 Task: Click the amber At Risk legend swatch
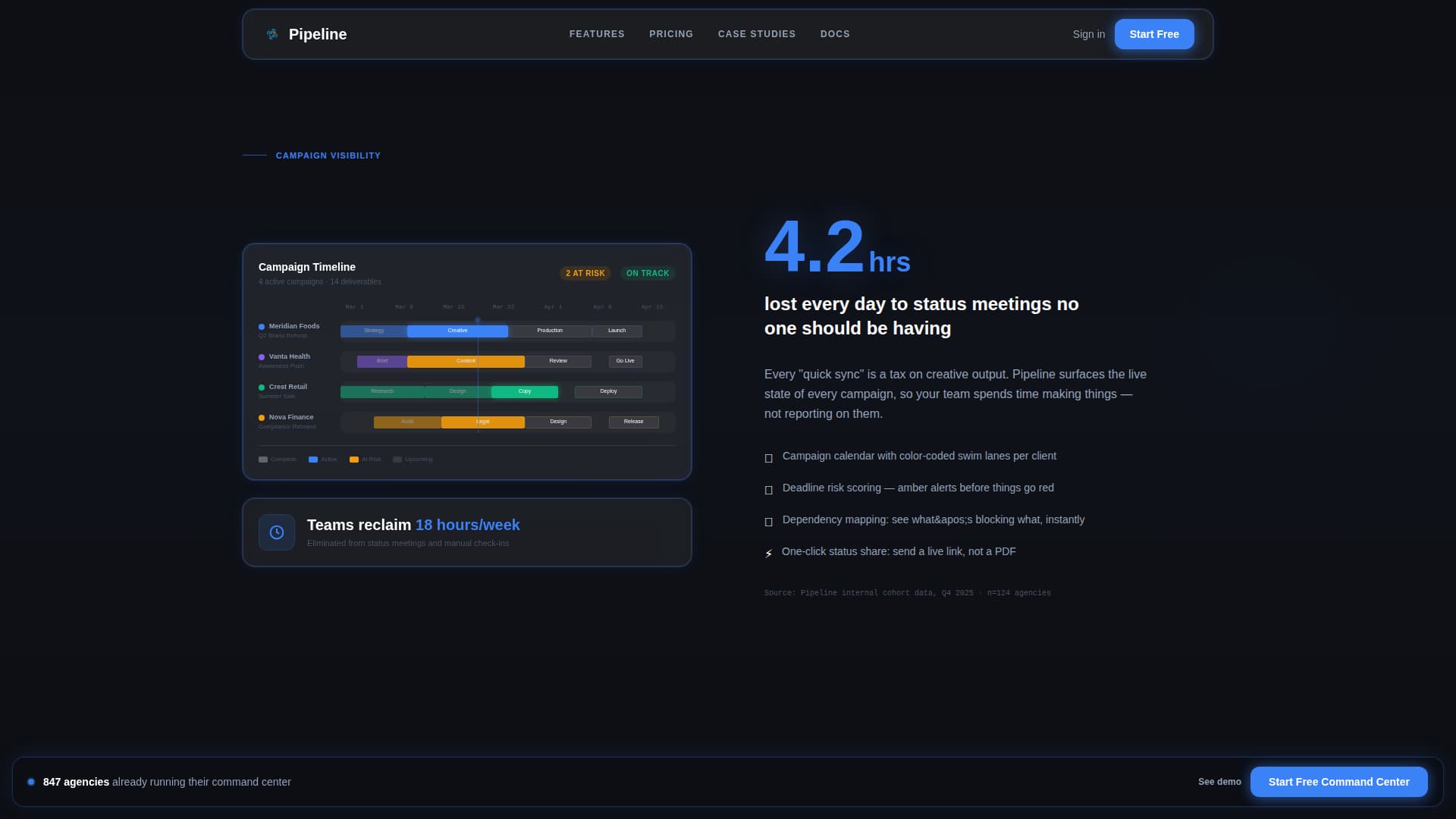pyautogui.click(x=354, y=460)
